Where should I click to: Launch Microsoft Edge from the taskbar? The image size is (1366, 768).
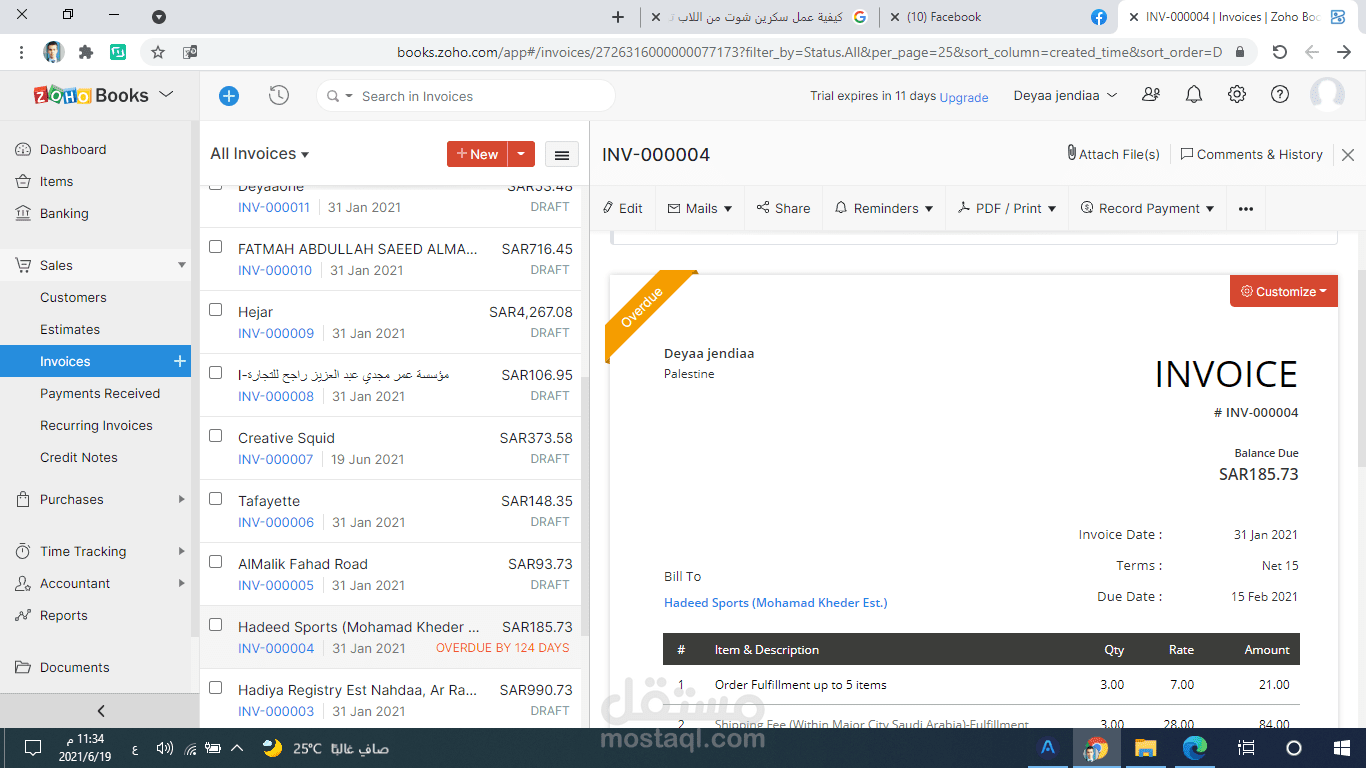(x=1194, y=747)
